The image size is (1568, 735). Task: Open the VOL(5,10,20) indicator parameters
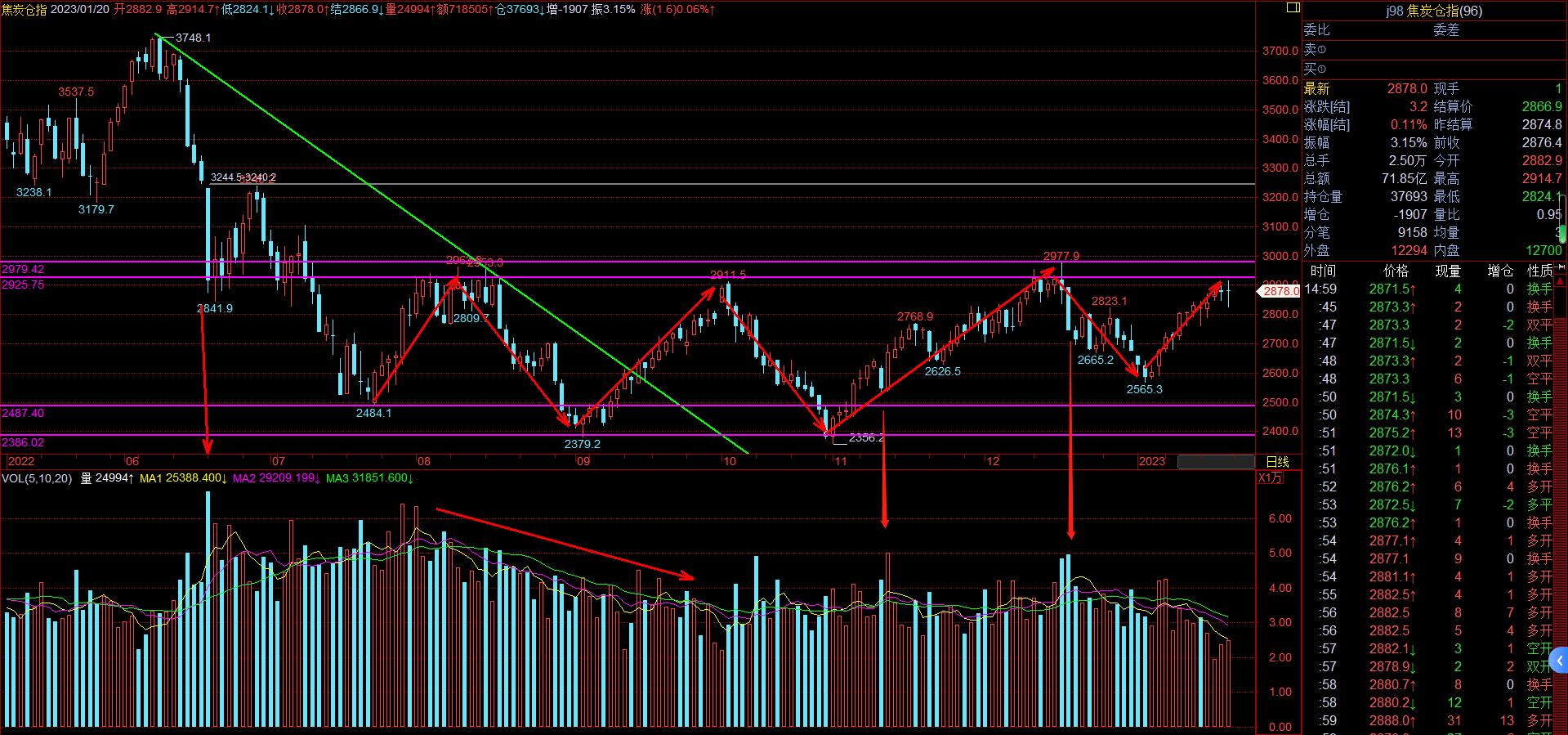[37, 478]
